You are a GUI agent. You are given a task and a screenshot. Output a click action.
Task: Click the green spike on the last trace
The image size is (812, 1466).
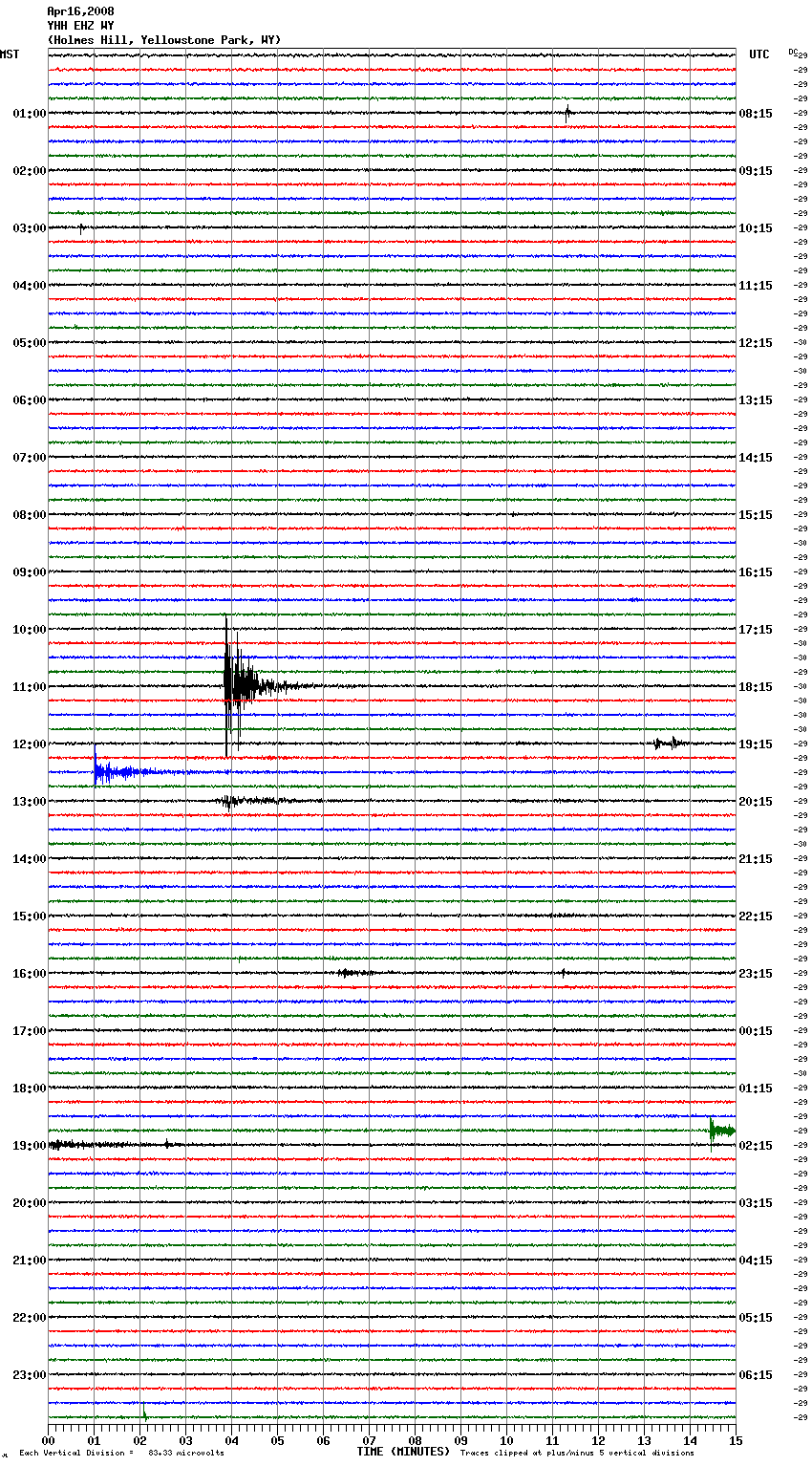click(x=144, y=1412)
